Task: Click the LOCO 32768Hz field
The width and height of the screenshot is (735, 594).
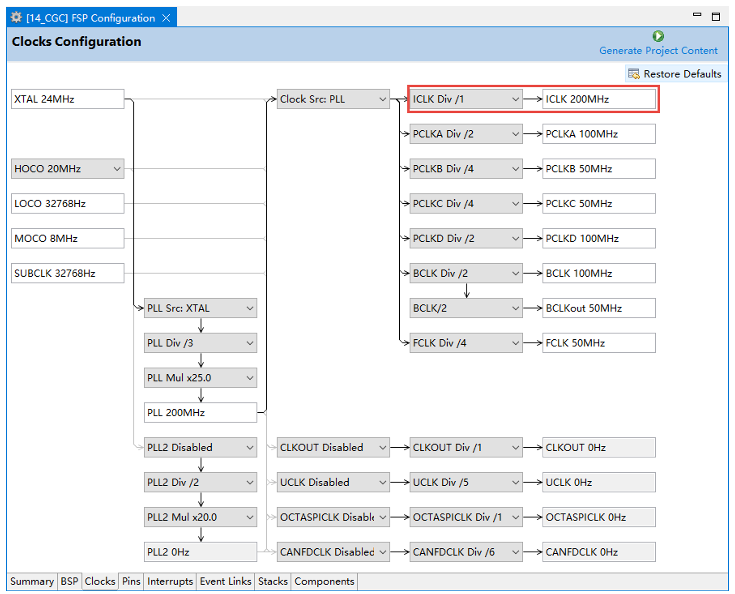Action: click(68, 203)
